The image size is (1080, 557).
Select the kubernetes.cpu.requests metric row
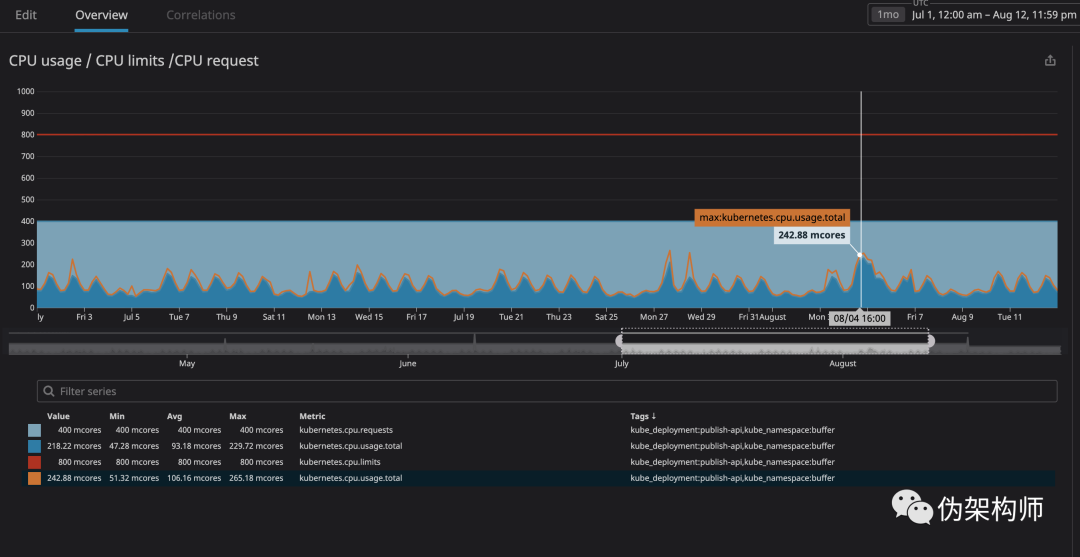tap(541, 430)
